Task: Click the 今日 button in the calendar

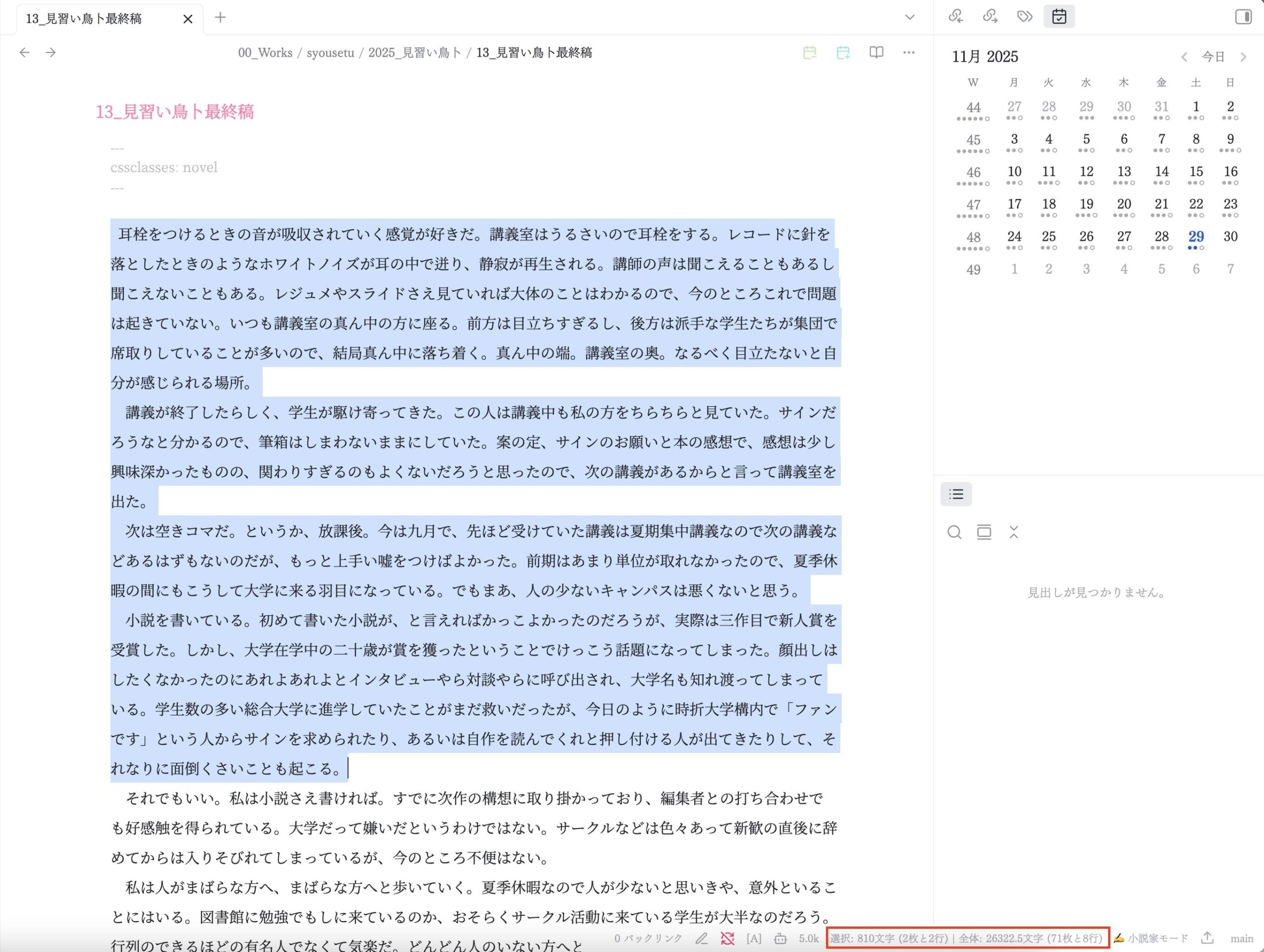Action: (x=1213, y=57)
